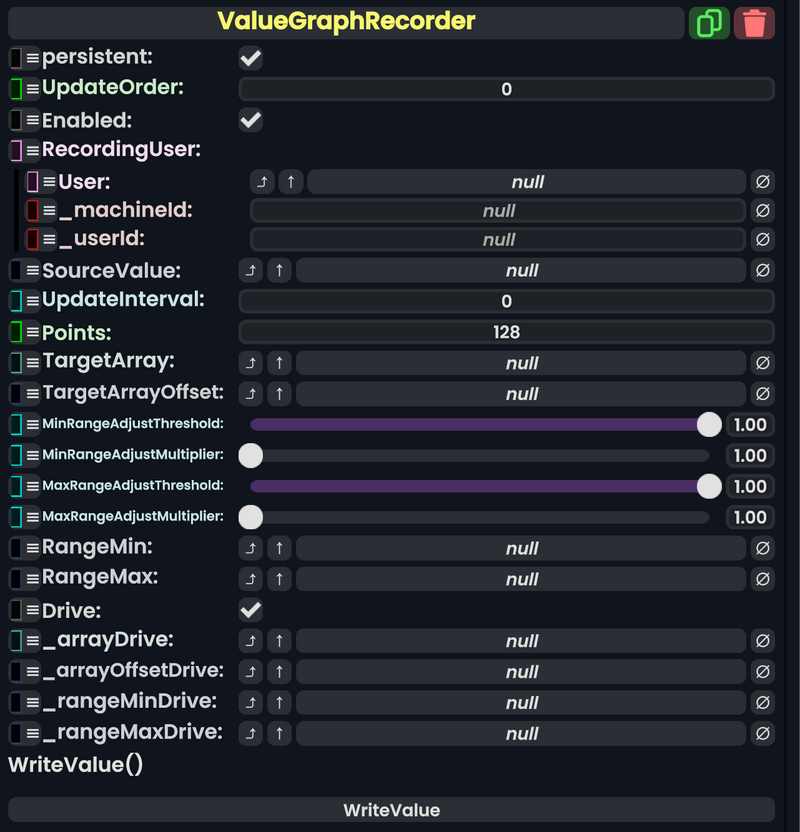Clear SourceValue using its null (∅) icon
Screen dimensions: 800x832
coord(763,270)
